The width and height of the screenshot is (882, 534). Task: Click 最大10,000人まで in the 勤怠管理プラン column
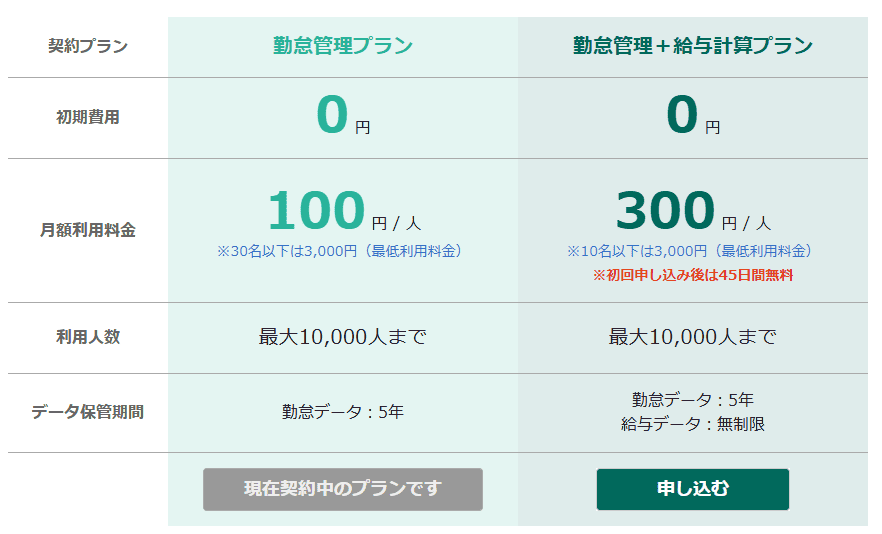click(343, 337)
